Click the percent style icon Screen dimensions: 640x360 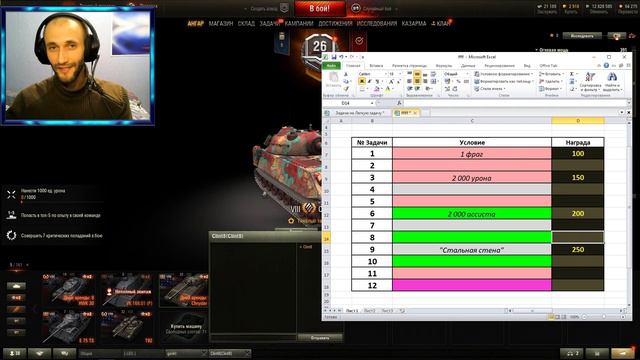pyautogui.click(x=458, y=82)
